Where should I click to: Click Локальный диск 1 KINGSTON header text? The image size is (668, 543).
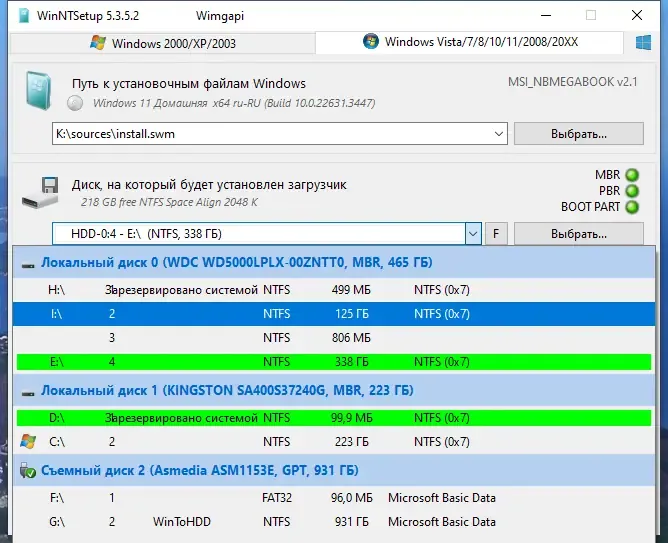[227, 390]
